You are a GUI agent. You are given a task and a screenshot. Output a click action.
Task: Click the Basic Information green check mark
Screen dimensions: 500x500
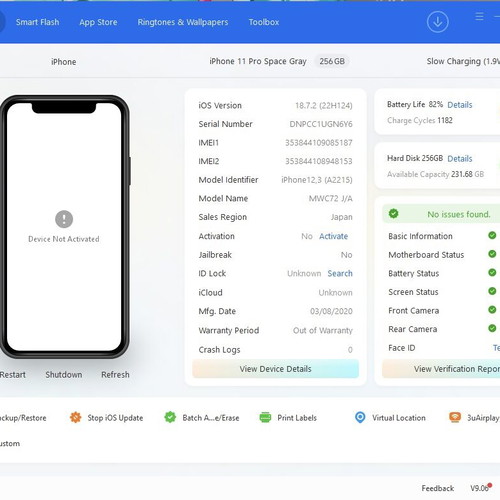coord(492,235)
